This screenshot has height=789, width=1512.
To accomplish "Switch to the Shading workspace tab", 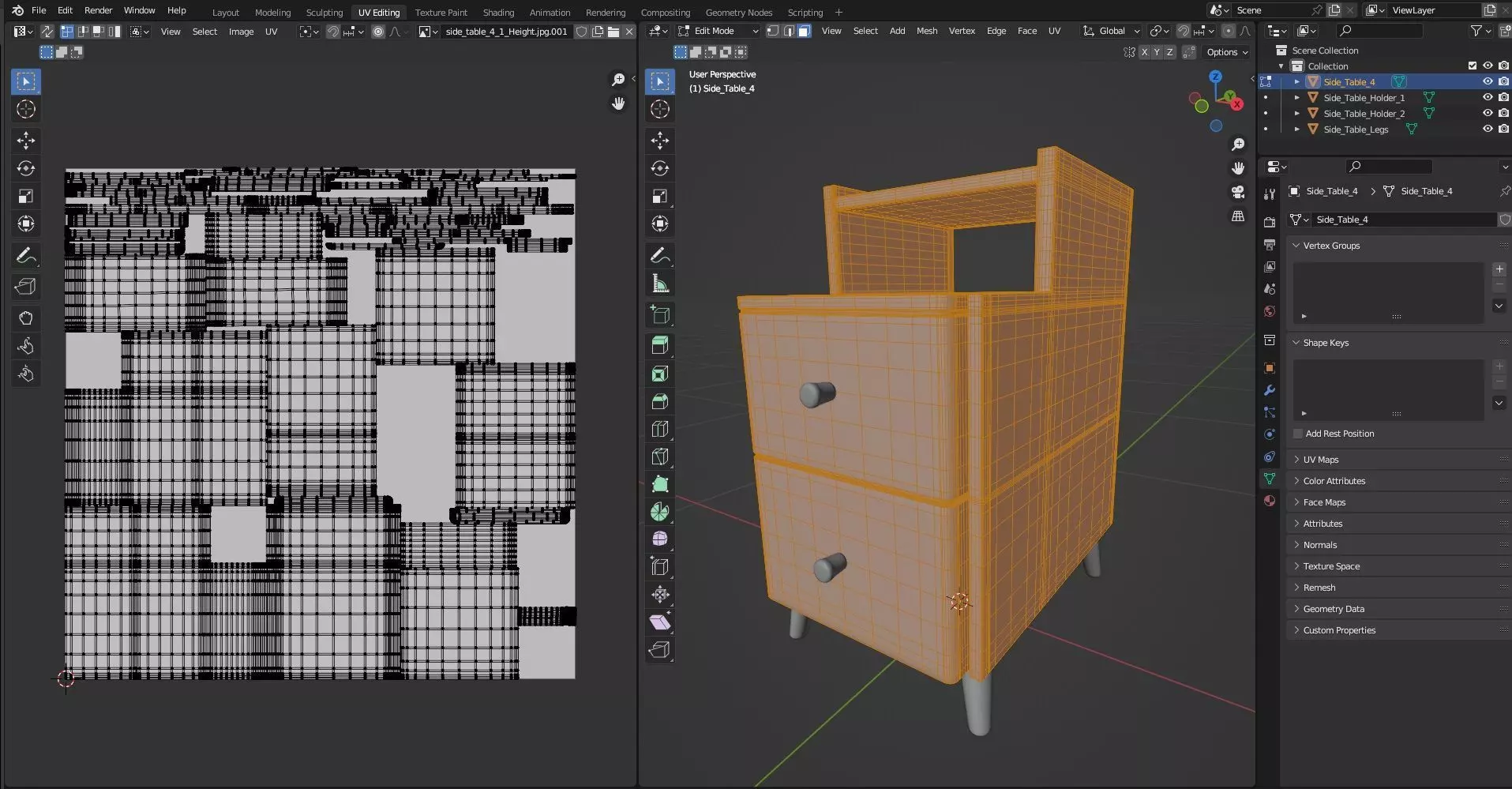I will pos(498,12).
